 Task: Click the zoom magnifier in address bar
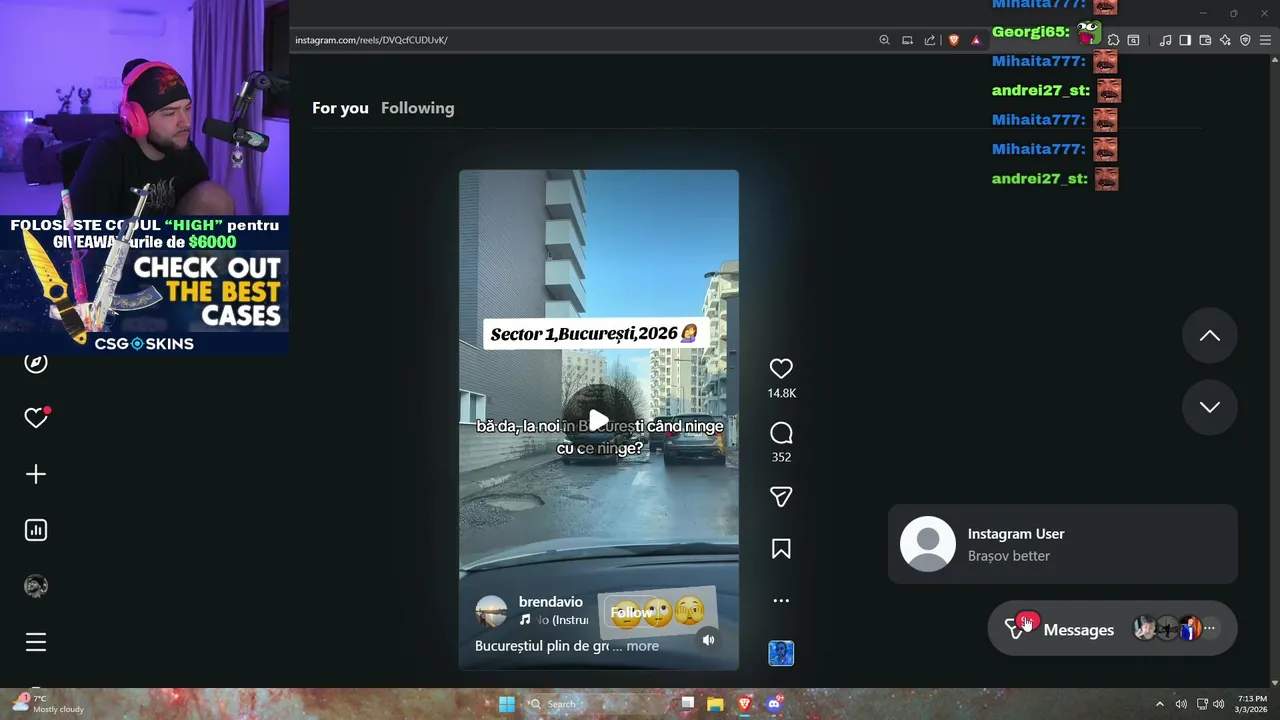tap(884, 40)
